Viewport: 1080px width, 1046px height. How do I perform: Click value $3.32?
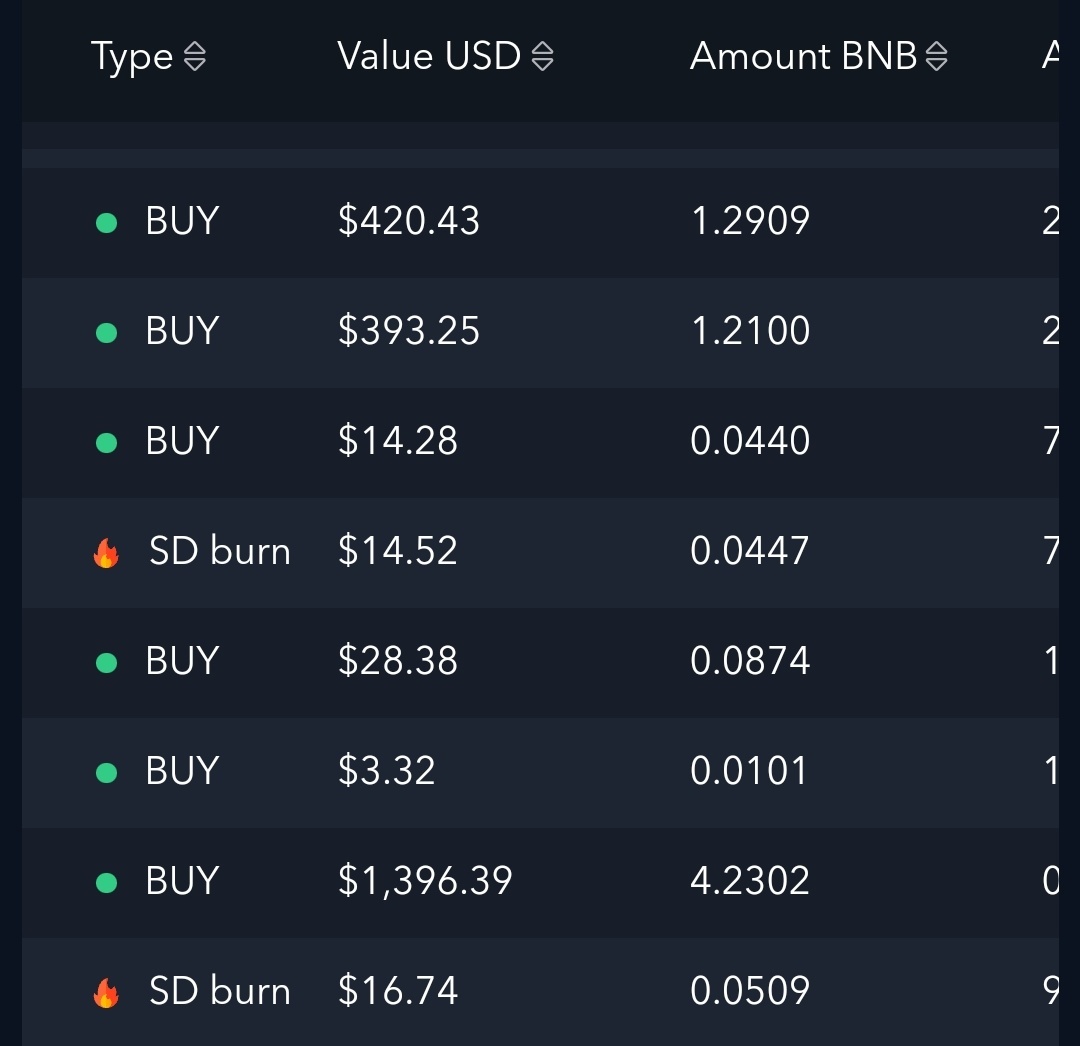click(x=386, y=771)
